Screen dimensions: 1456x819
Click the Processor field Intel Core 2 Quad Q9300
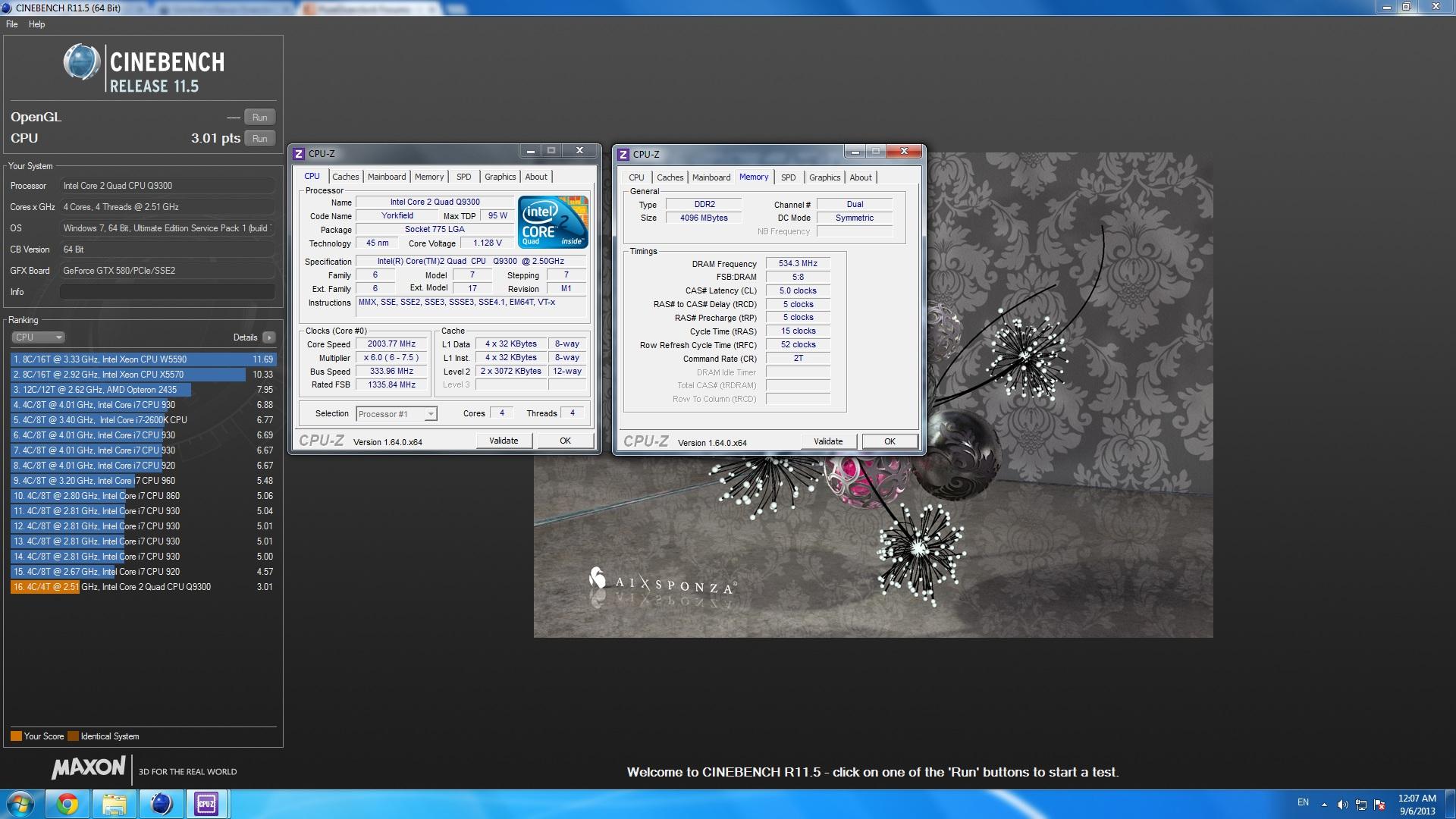[167, 186]
